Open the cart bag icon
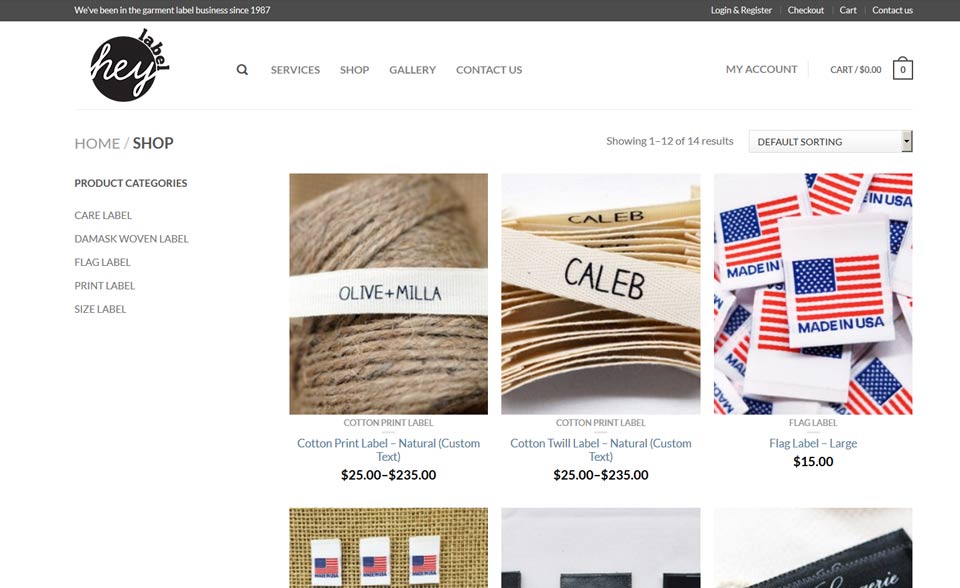Viewport: 960px width, 588px height. coord(902,69)
